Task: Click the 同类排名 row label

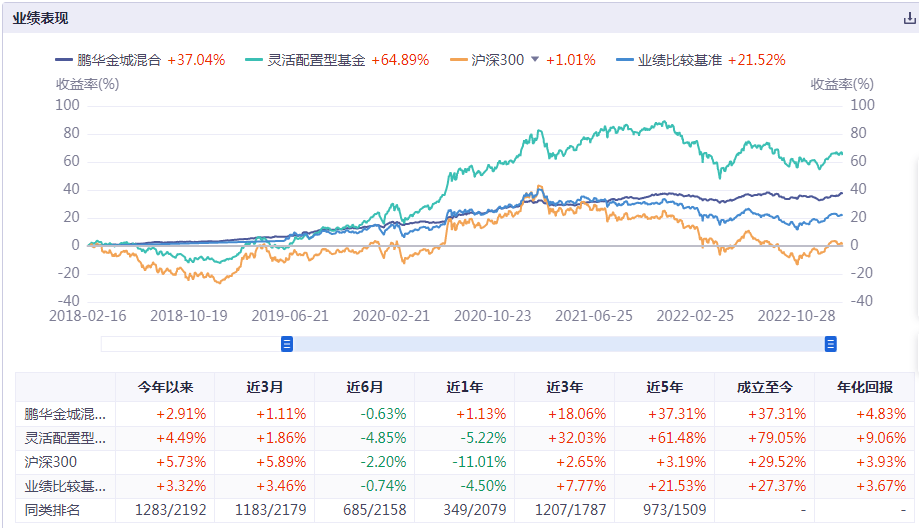Action: [x=52, y=511]
